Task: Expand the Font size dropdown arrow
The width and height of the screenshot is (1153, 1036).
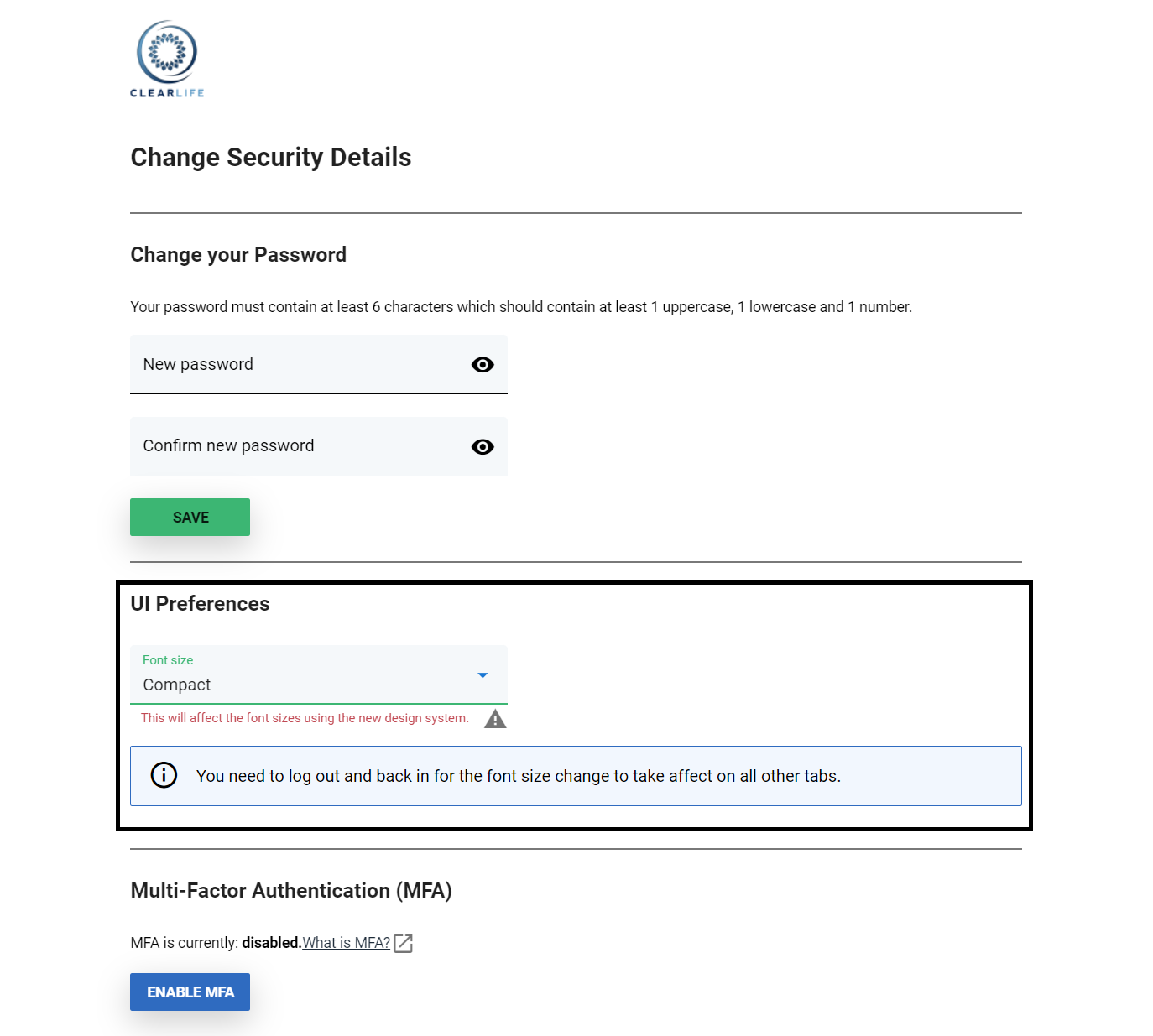Action: point(483,675)
